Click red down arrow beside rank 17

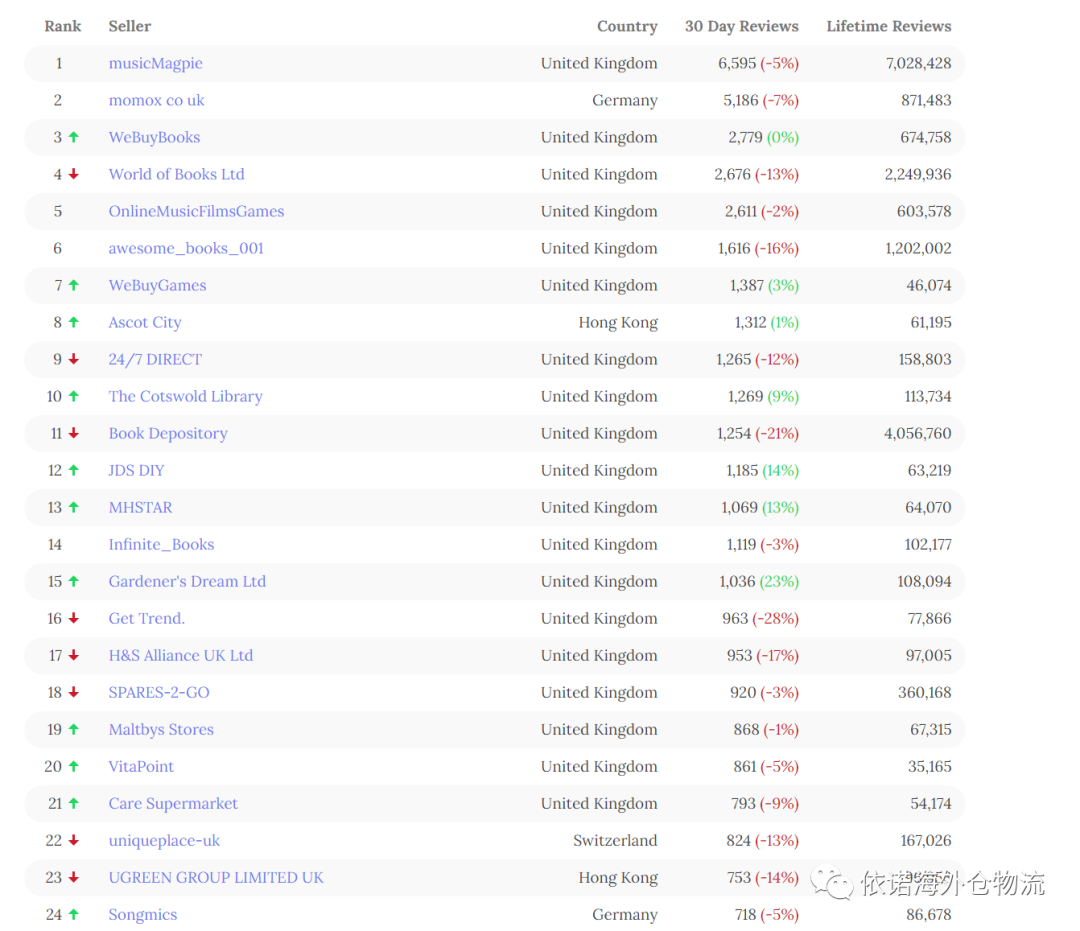(74, 656)
